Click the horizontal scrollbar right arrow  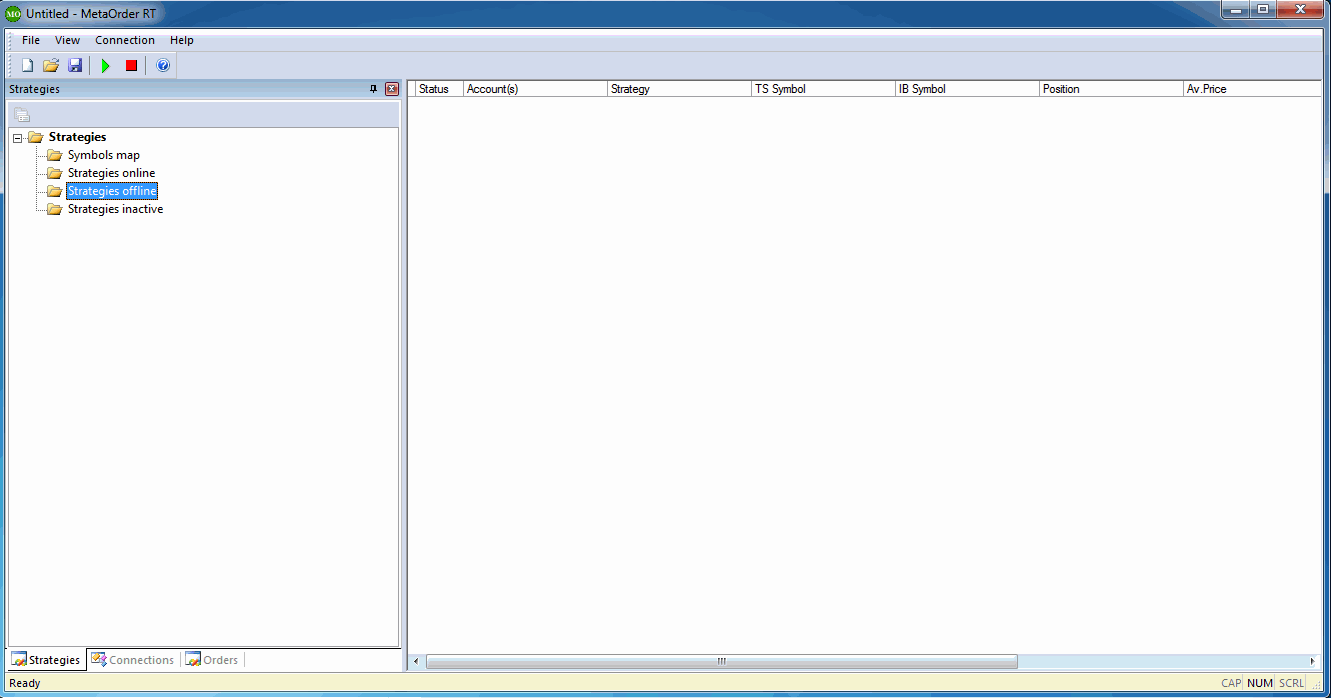coord(1313,662)
